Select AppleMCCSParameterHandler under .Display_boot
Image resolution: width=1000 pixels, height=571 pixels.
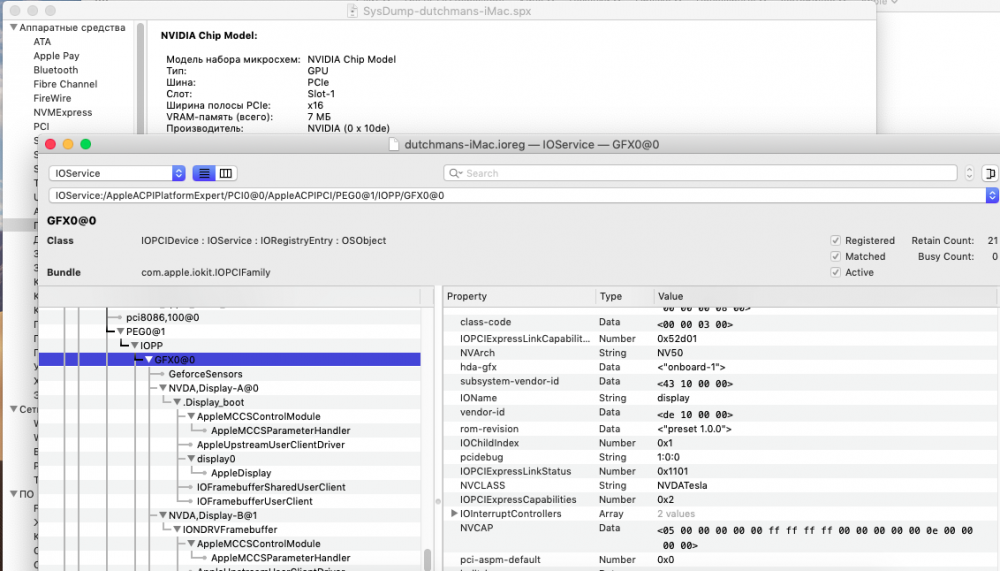pyautogui.click(x=281, y=431)
